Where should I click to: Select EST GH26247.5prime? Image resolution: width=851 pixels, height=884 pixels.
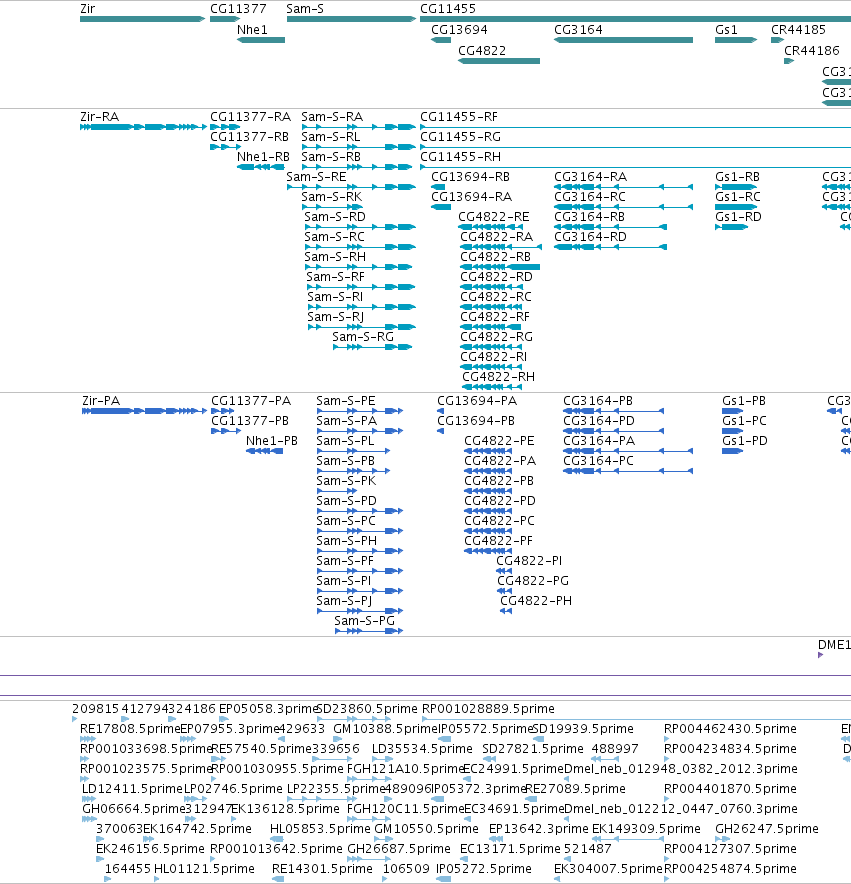[767, 829]
